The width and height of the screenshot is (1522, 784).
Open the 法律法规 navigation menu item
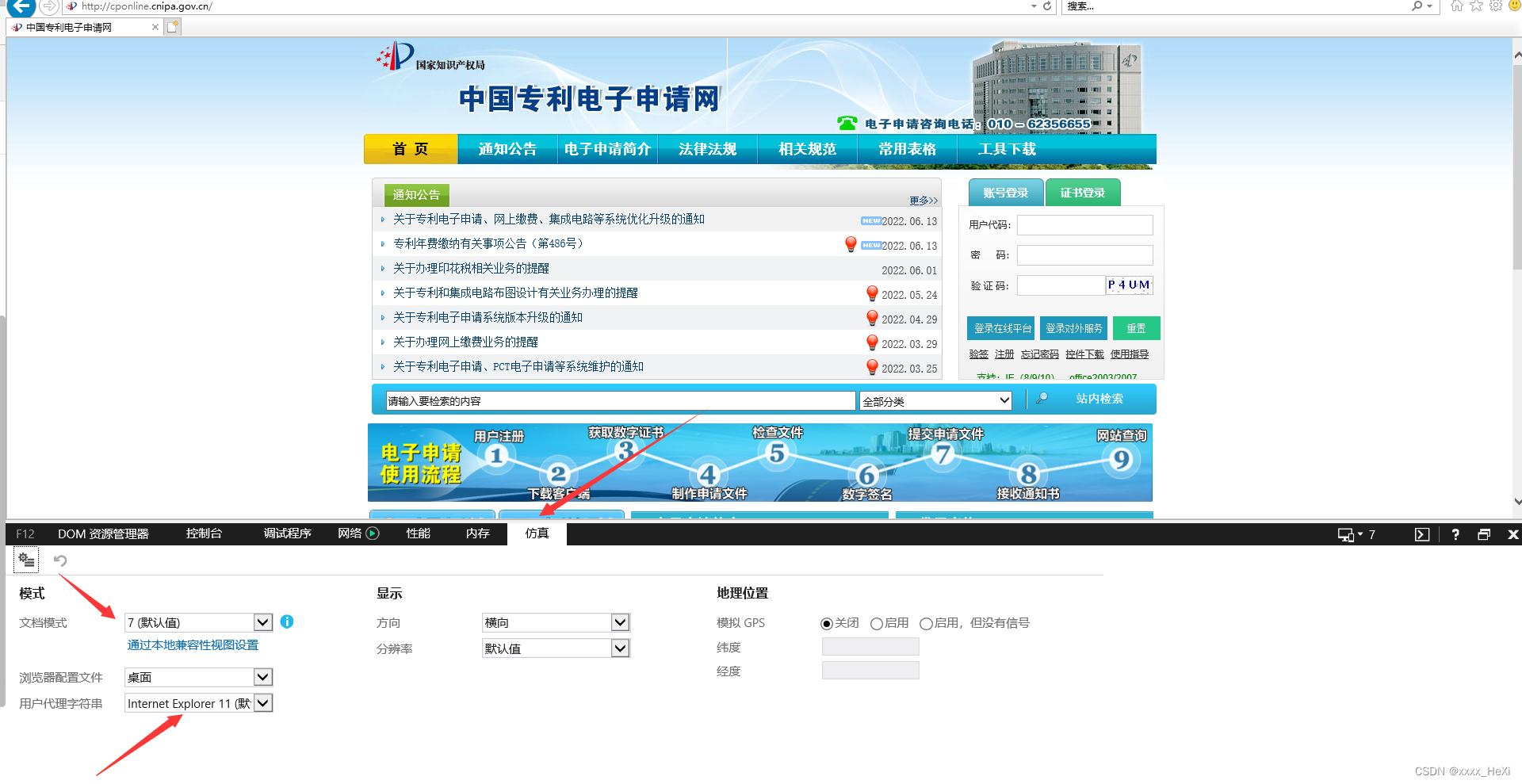tap(707, 149)
